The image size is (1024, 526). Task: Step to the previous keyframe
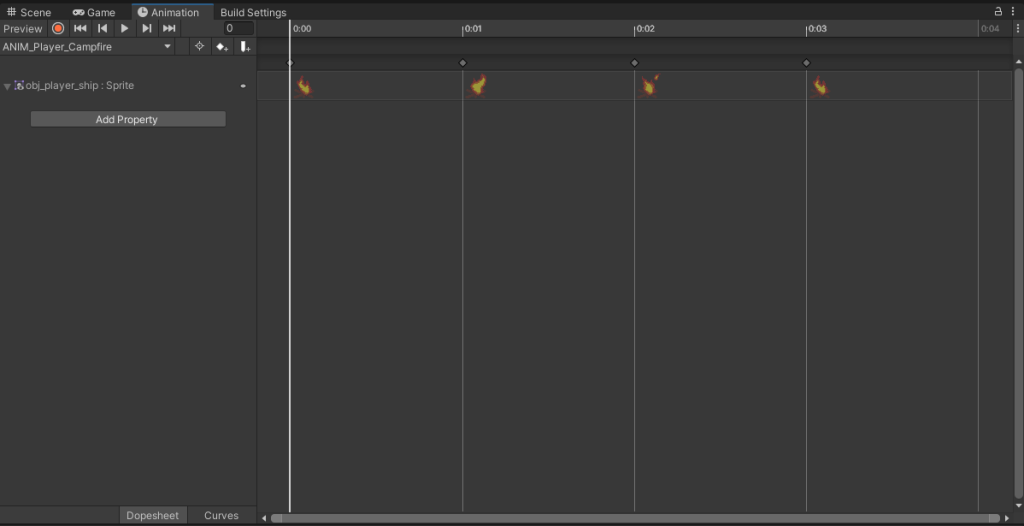(102, 29)
